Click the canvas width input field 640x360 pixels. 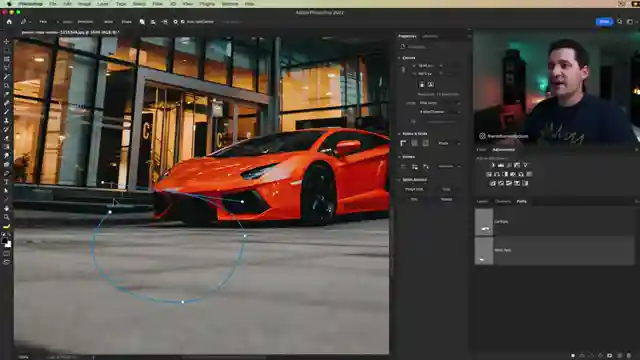(x=428, y=65)
